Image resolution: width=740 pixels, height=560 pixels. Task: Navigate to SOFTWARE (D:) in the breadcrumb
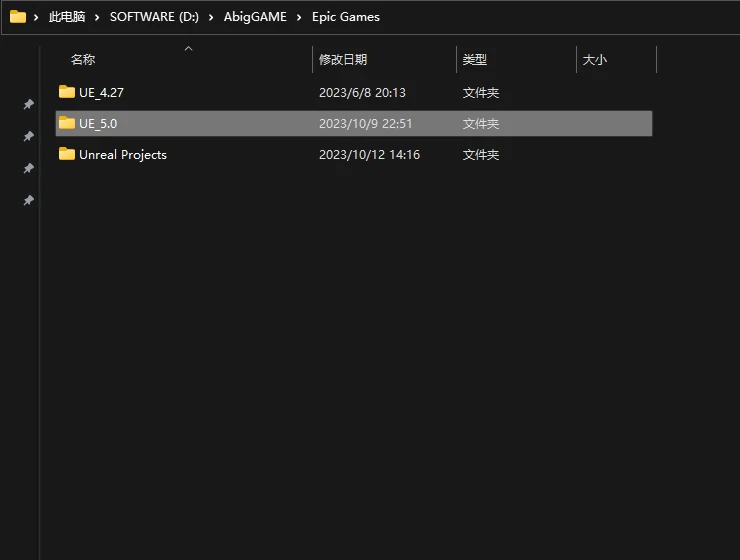(154, 17)
